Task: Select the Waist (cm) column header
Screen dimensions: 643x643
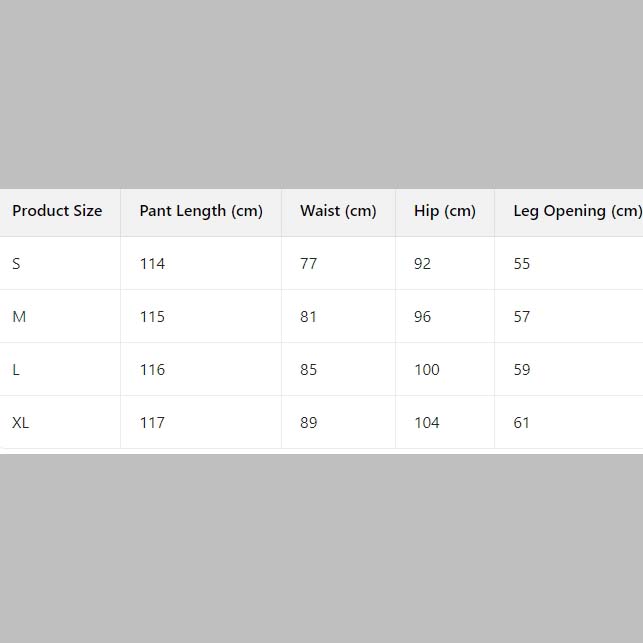Action: click(x=338, y=211)
